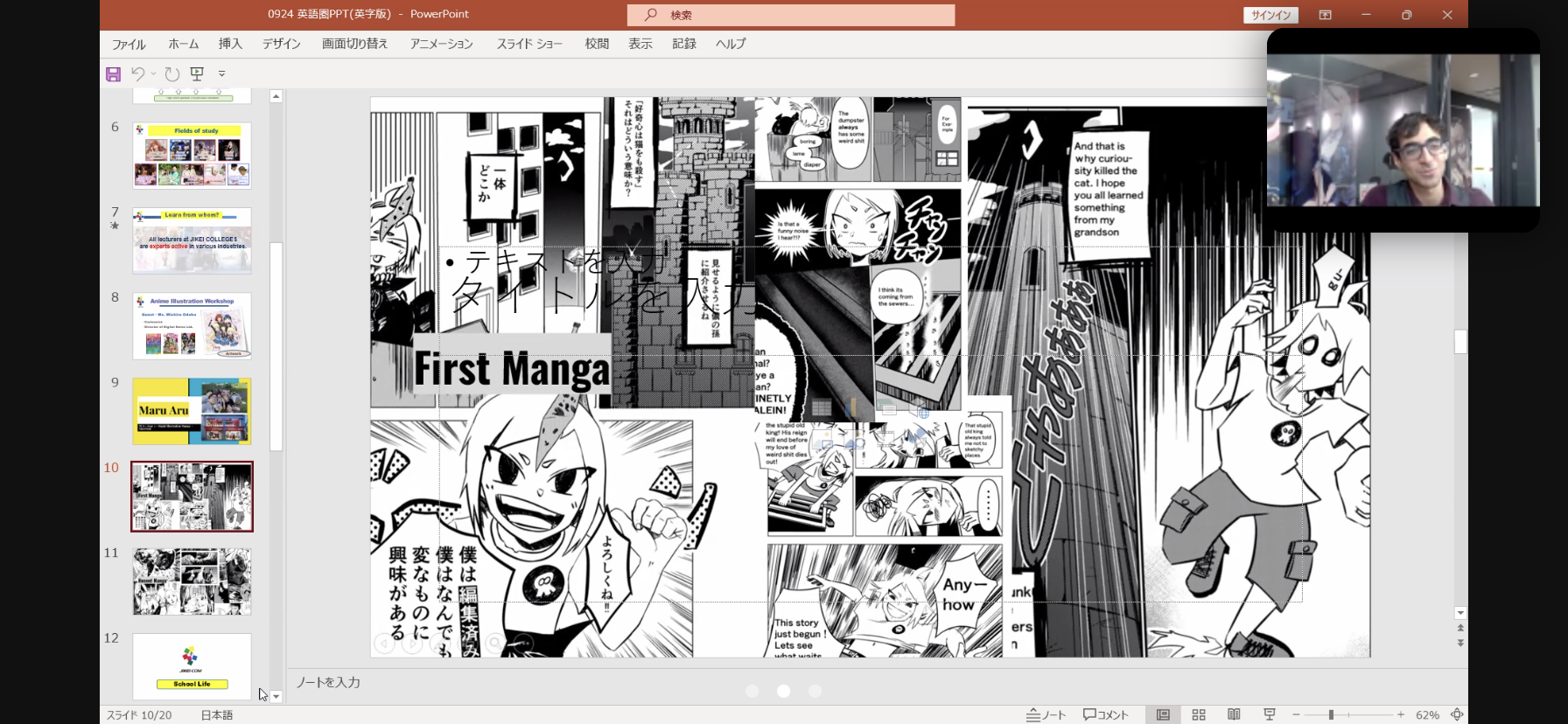This screenshot has width=1568, height=724.
Task: Open Customize Quick Access Toolbar dropdown
Action: pyautogui.click(x=222, y=74)
